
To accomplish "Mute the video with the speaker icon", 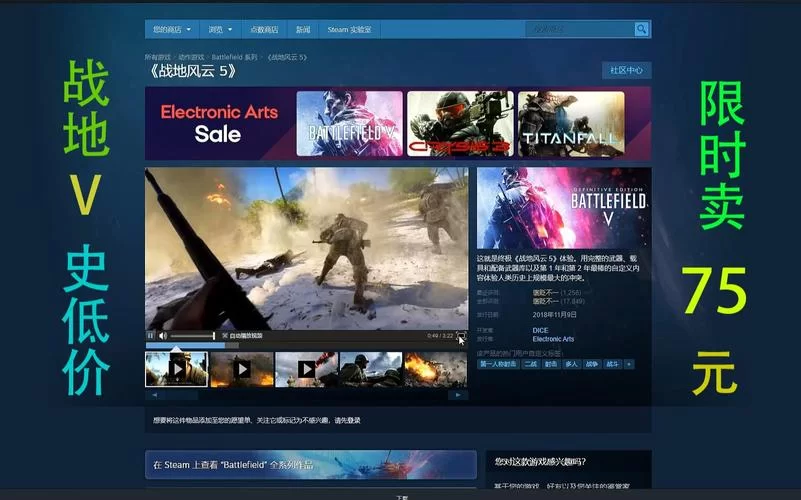I will click(163, 336).
